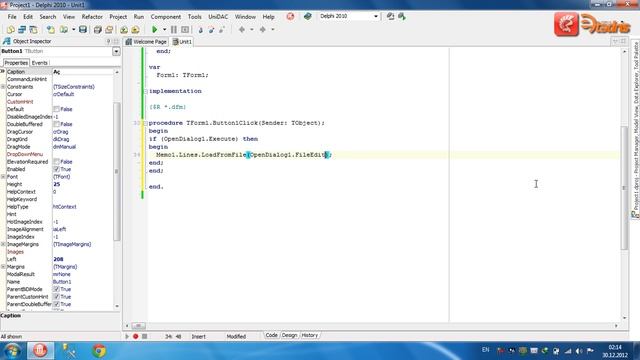Viewport: 640px width, 360px height.
Task: Click the Run Until Return debug icon
Action: pos(222,29)
